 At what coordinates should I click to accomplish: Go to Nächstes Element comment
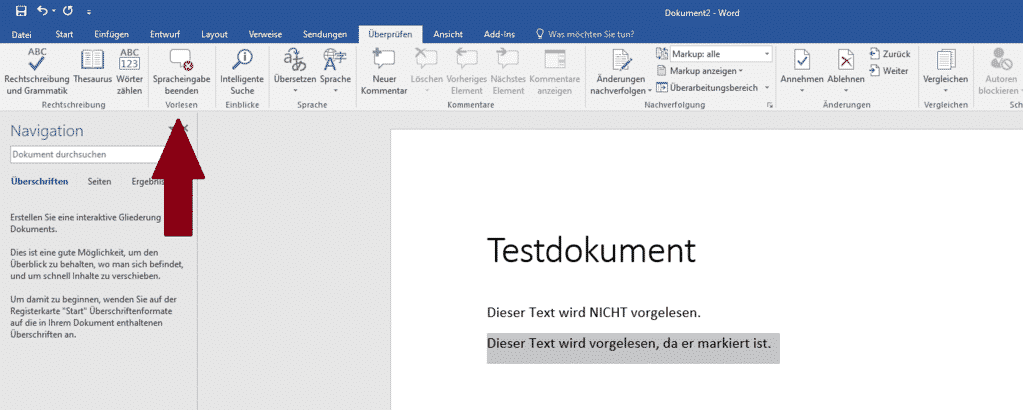508,72
